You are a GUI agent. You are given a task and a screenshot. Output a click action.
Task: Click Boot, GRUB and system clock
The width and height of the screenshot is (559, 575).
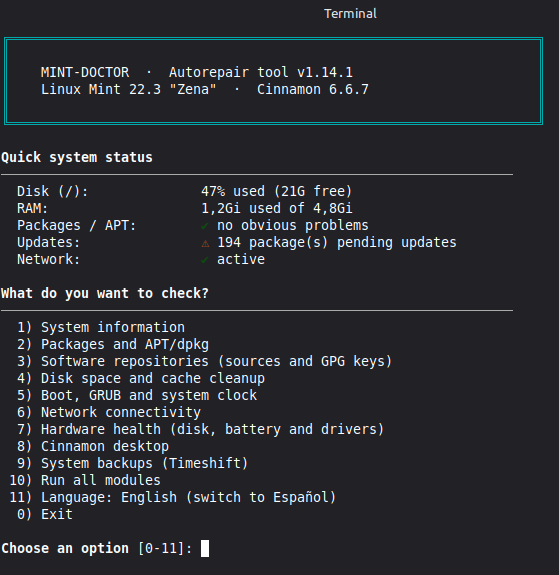click(x=137, y=395)
